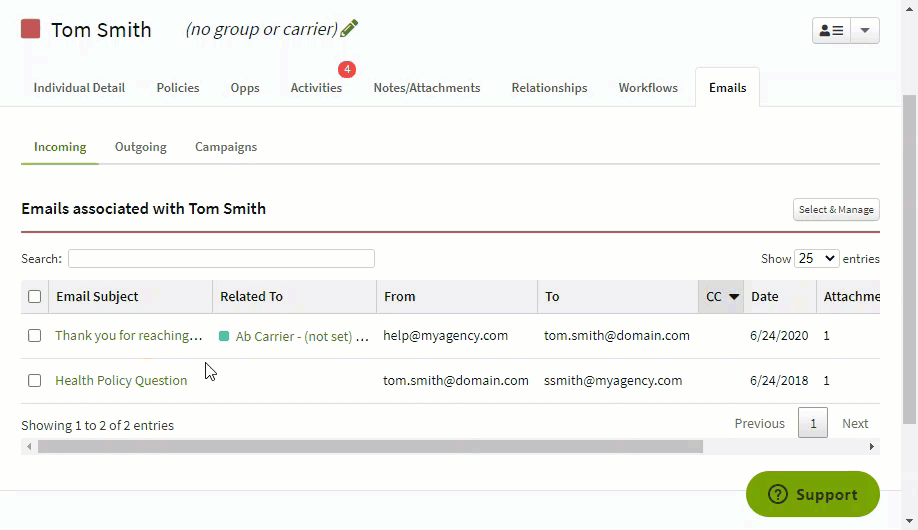Switch to the Individual Detail tab
Viewport: 918px width, 530px height.
[79, 88]
